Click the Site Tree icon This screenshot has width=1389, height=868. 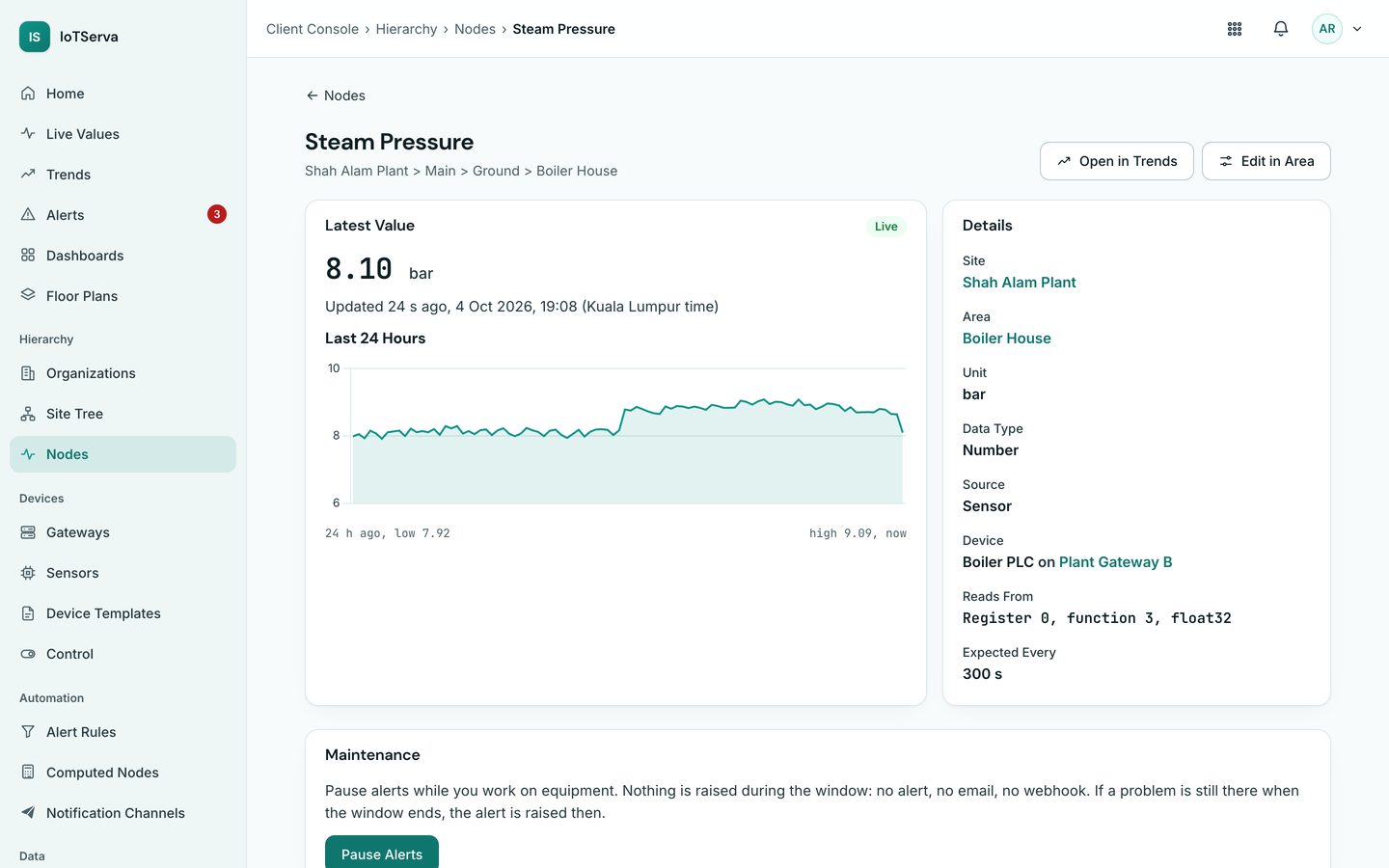[x=28, y=414]
